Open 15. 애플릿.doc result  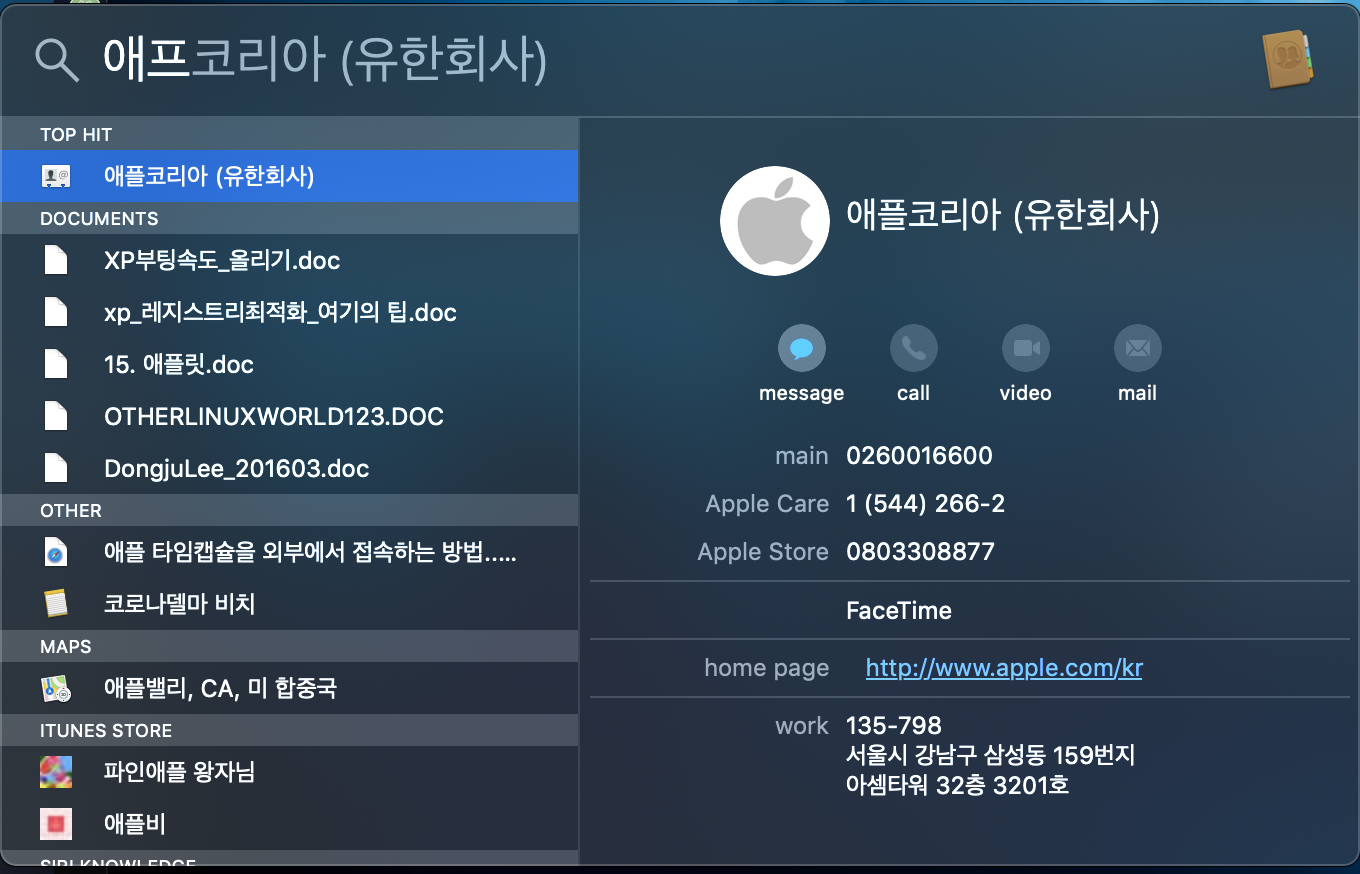[289, 364]
